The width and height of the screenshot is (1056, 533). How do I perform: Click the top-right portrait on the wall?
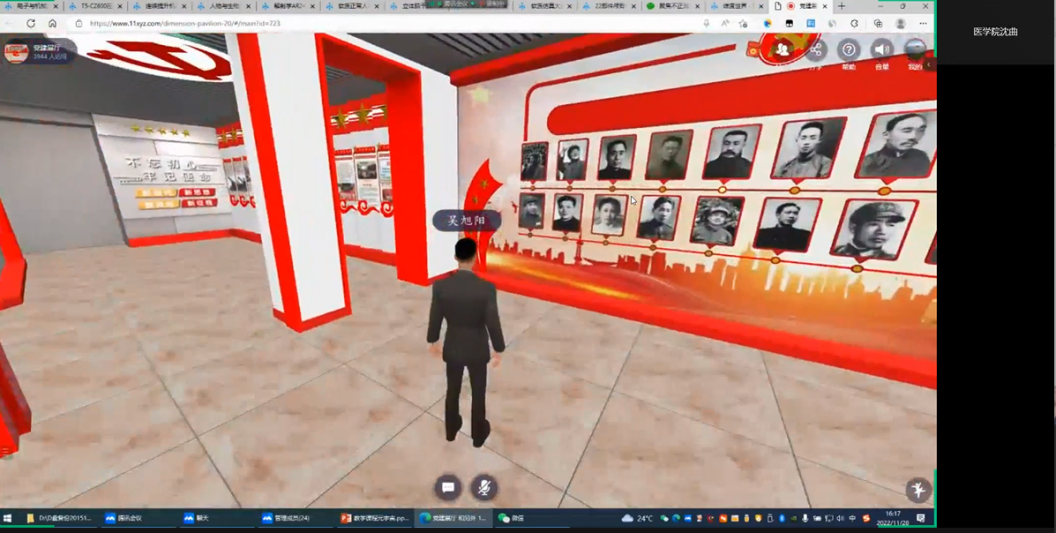coord(897,147)
